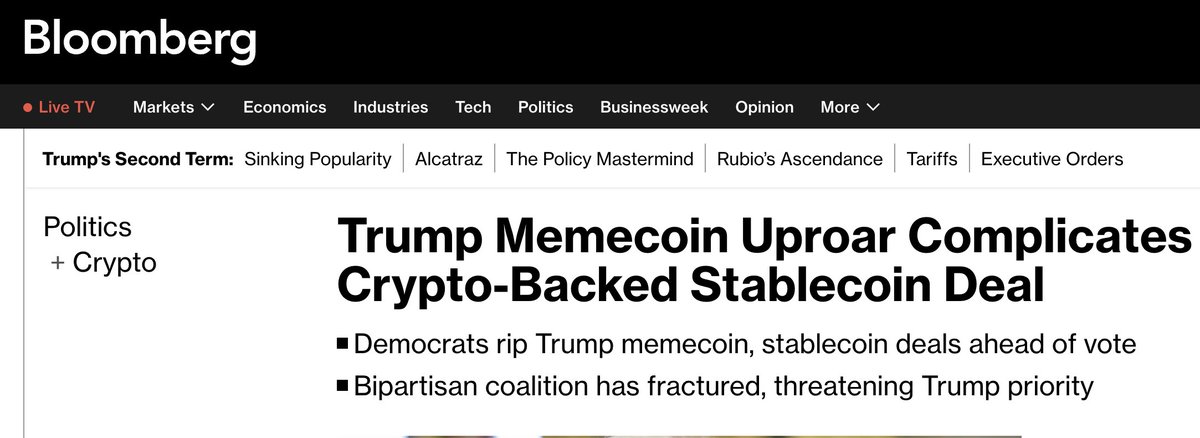Expand the Markets dropdown menu
The image size is (1200, 438).
[173, 107]
